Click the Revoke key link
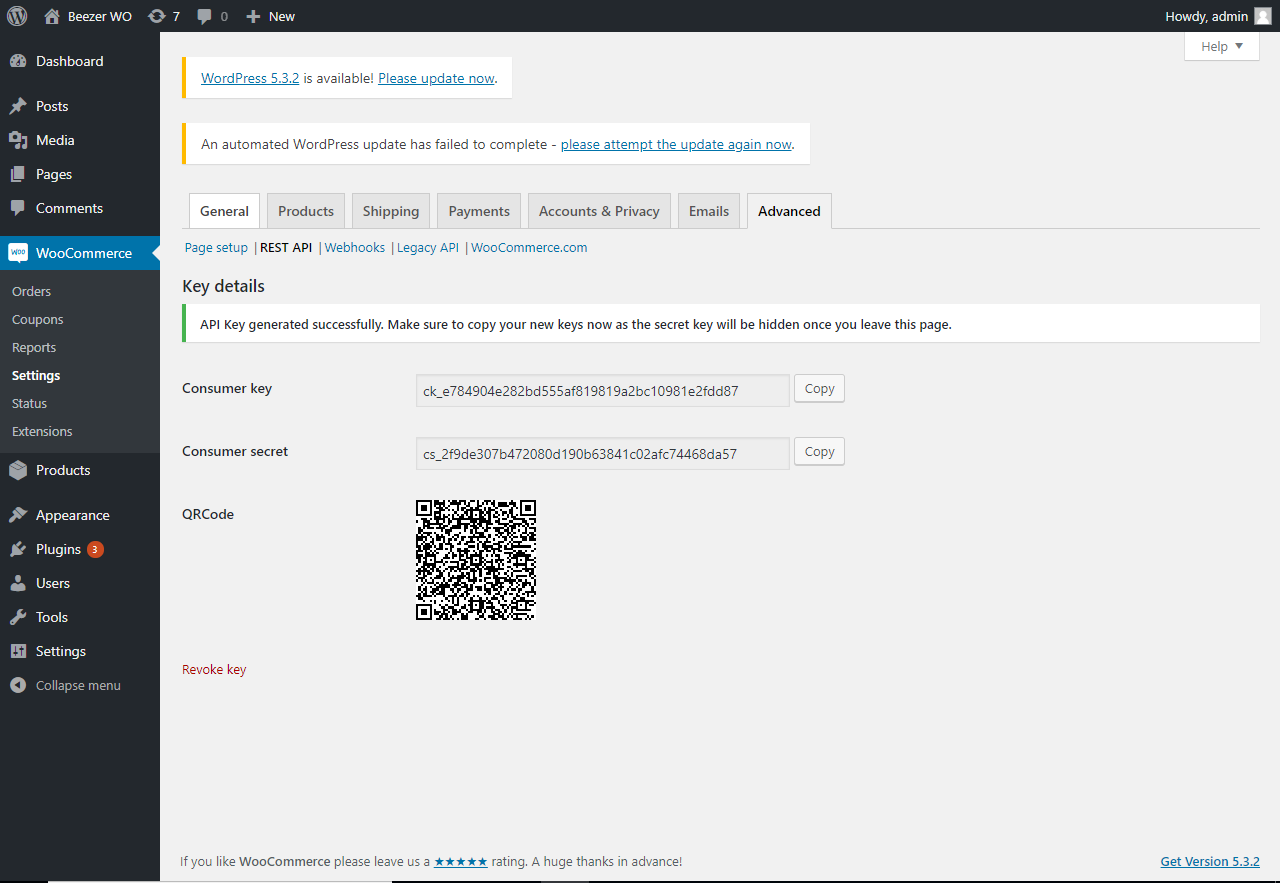This screenshot has height=883, width=1280. coord(214,669)
